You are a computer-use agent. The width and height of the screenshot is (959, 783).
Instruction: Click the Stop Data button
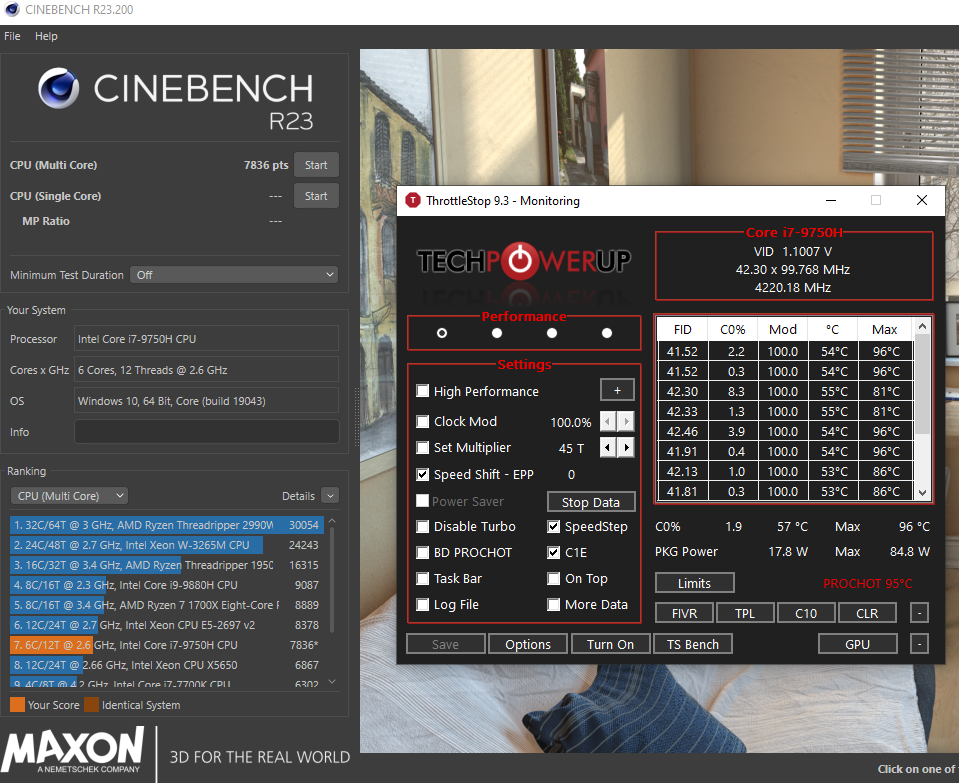tap(591, 502)
